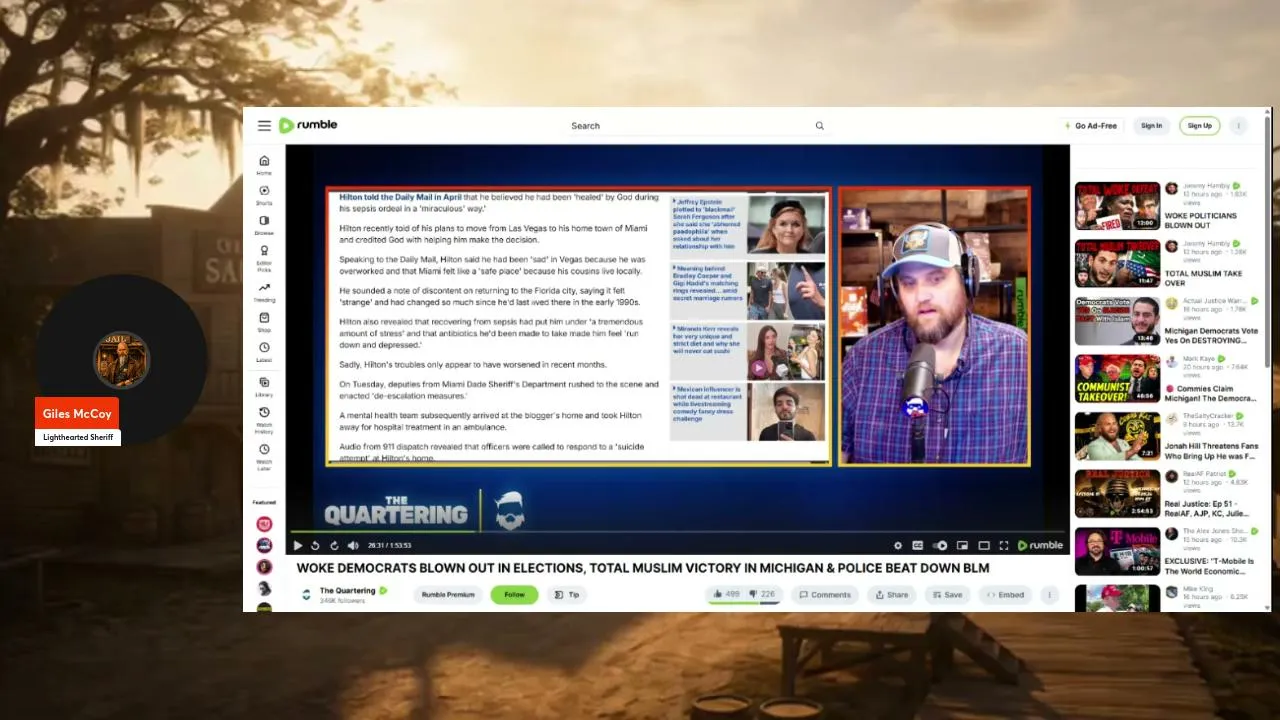Open The Quartering channel avatar
Screen dimensions: 1280x720
306,595
